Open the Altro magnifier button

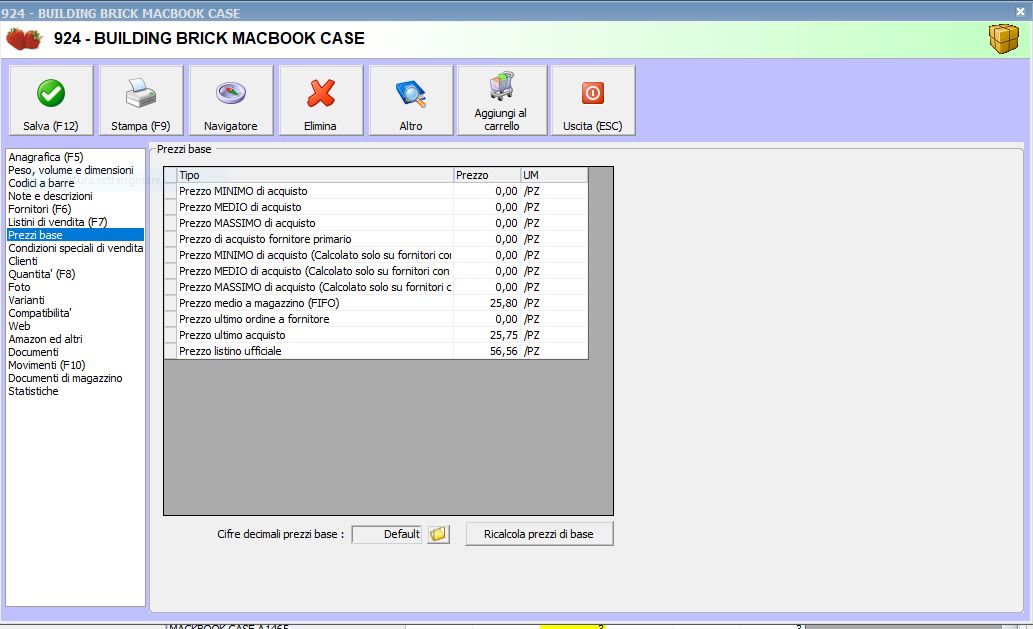(411, 100)
